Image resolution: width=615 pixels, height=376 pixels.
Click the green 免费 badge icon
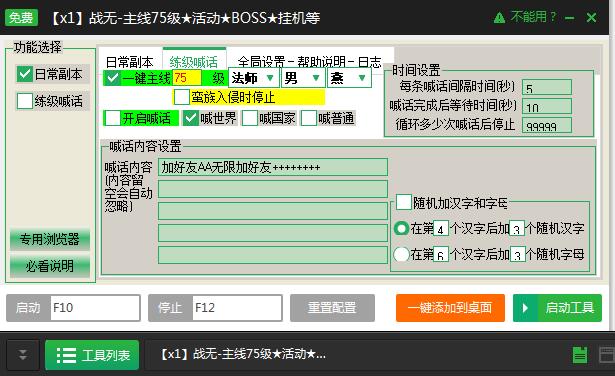click(22, 18)
